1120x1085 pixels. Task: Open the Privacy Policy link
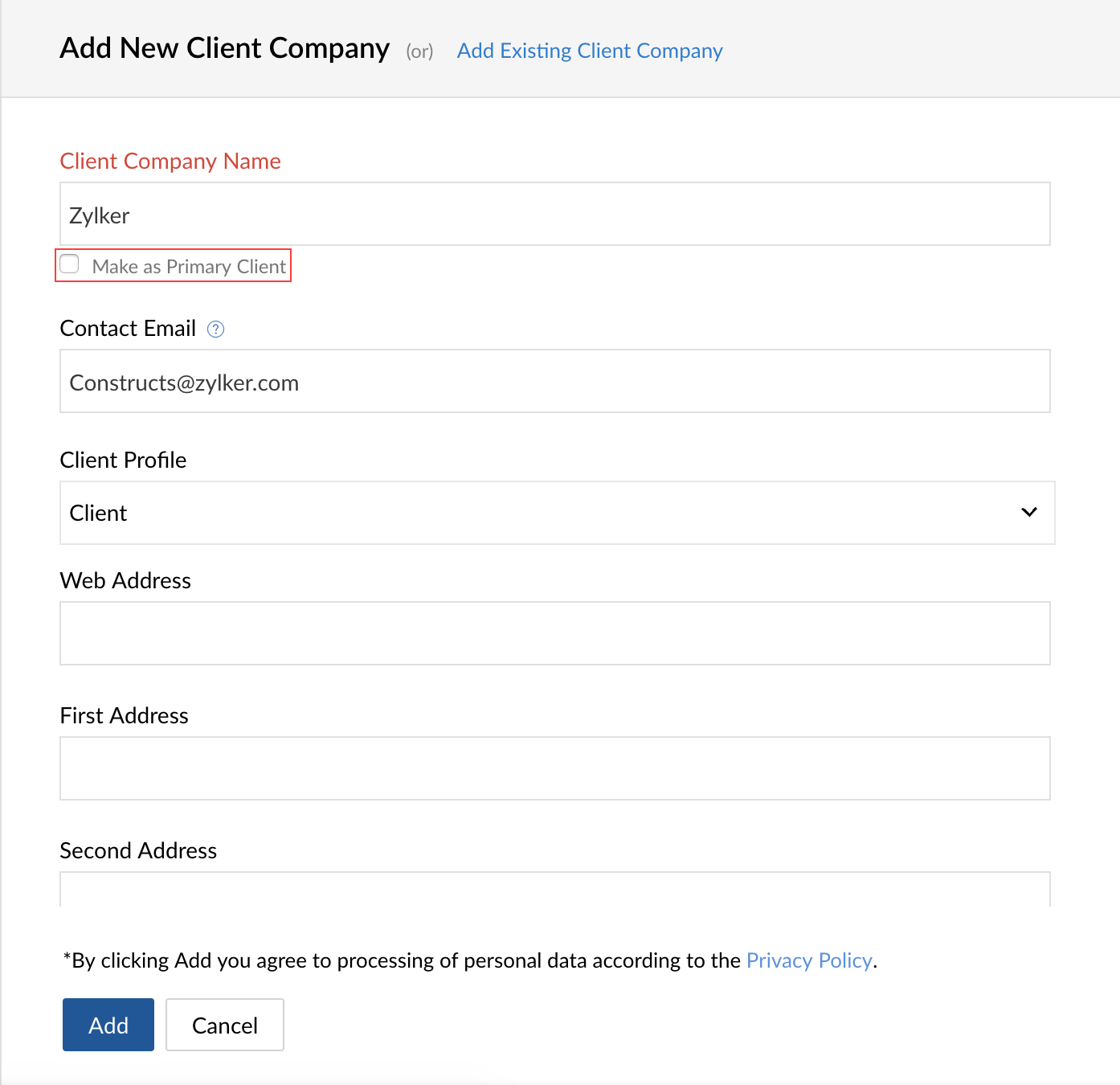pos(808,960)
